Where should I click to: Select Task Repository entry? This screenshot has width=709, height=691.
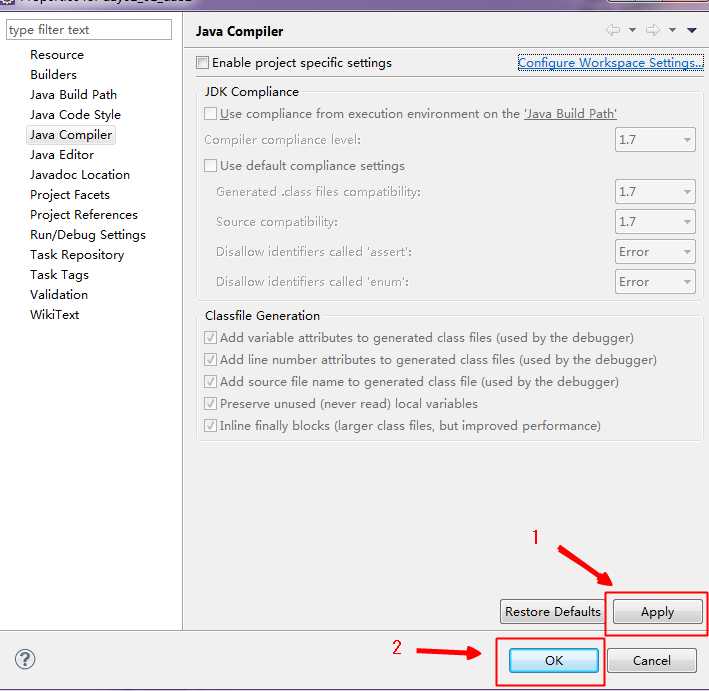click(77, 255)
